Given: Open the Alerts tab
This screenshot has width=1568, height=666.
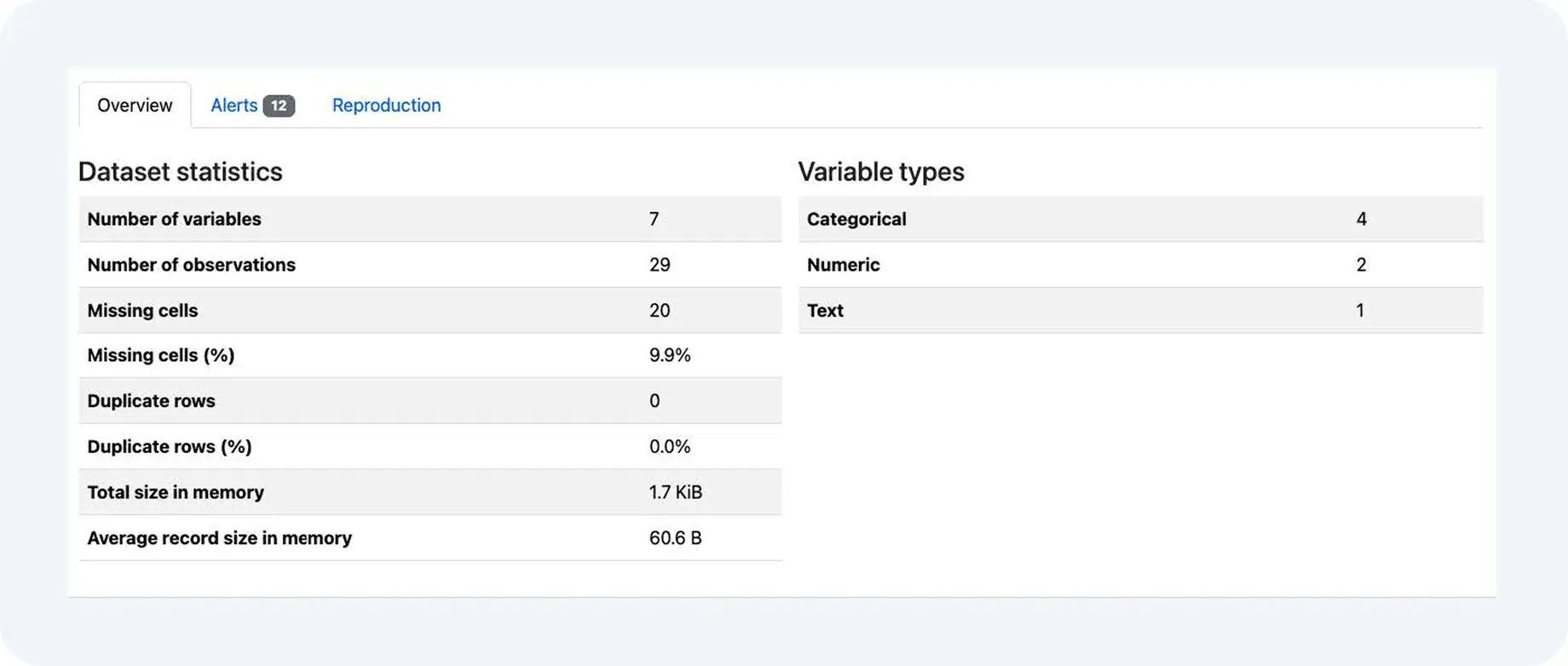Looking at the screenshot, I should [x=234, y=106].
